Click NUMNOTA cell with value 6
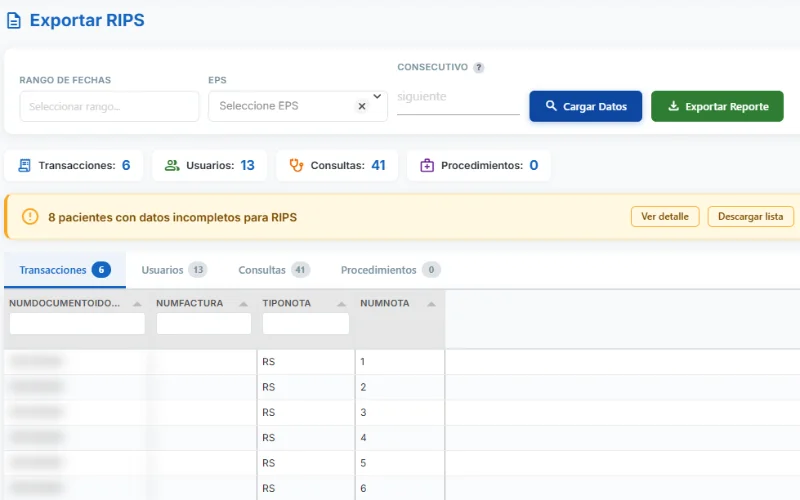The image size is (800, 500). [399, 488]
